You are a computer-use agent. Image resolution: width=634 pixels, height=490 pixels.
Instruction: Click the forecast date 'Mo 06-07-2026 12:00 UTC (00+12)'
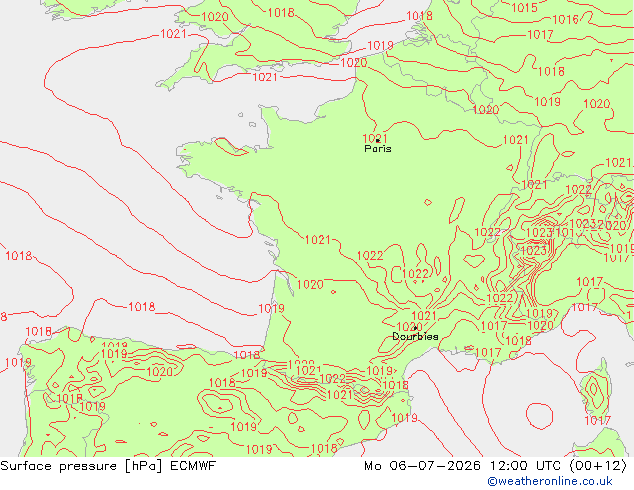pyautogui.click(x=495, y=466)
